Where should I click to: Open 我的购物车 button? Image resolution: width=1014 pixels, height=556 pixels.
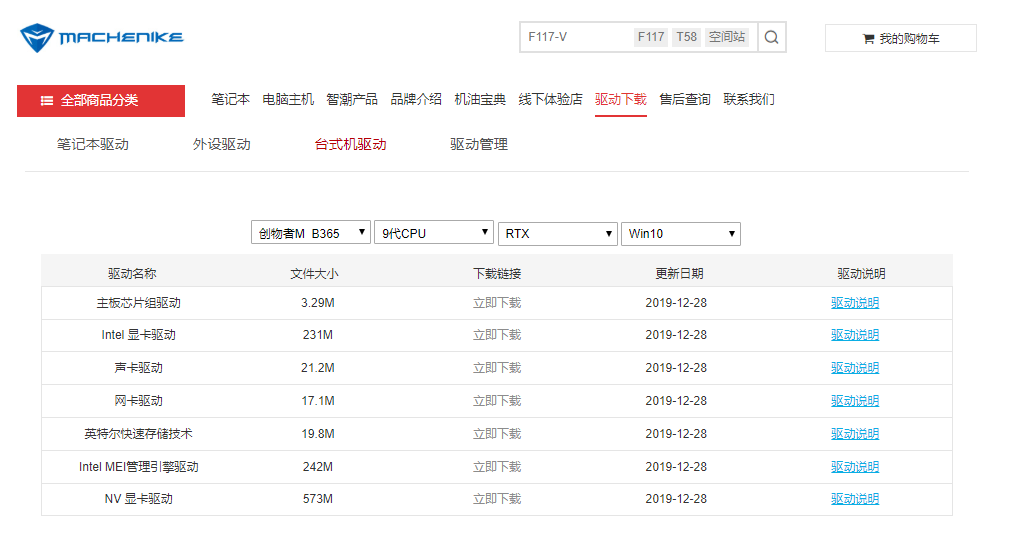coord(901,38)
